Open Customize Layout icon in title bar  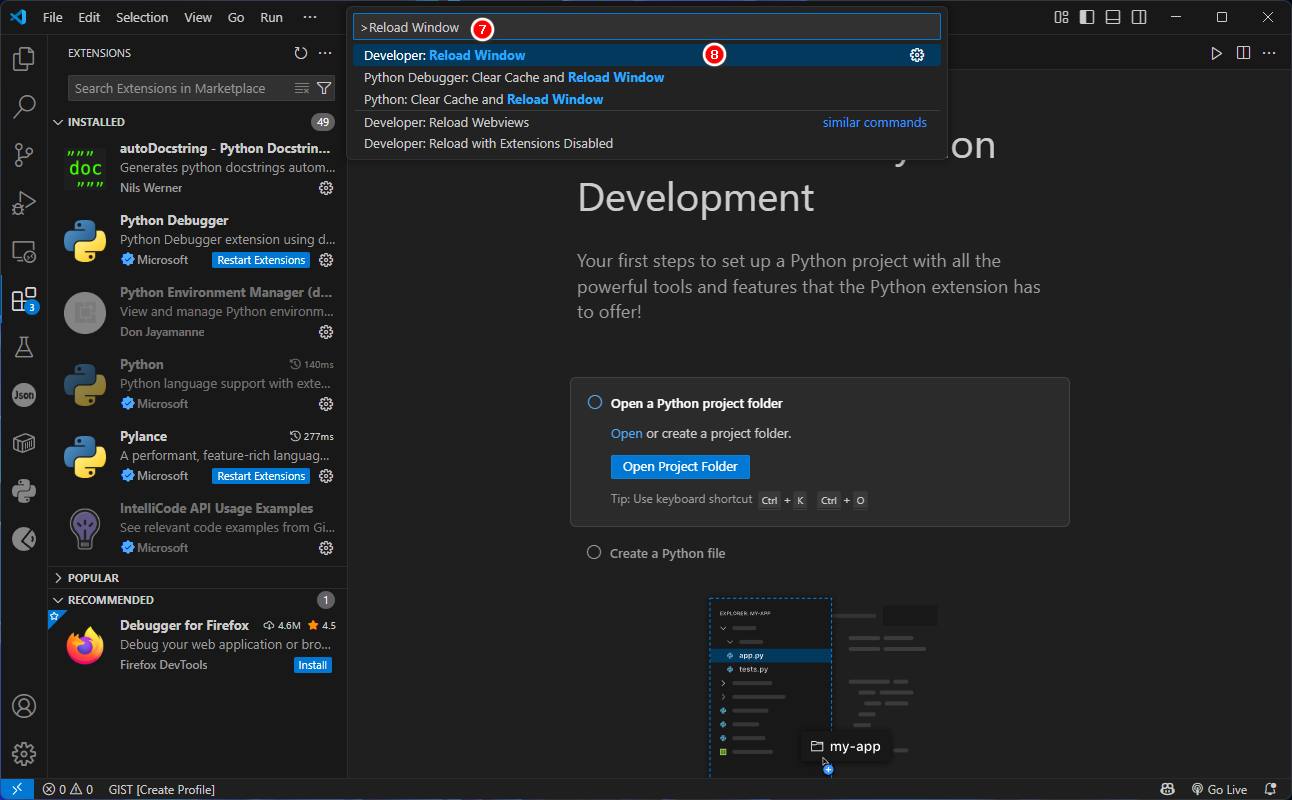click(x=1062, y=17)
